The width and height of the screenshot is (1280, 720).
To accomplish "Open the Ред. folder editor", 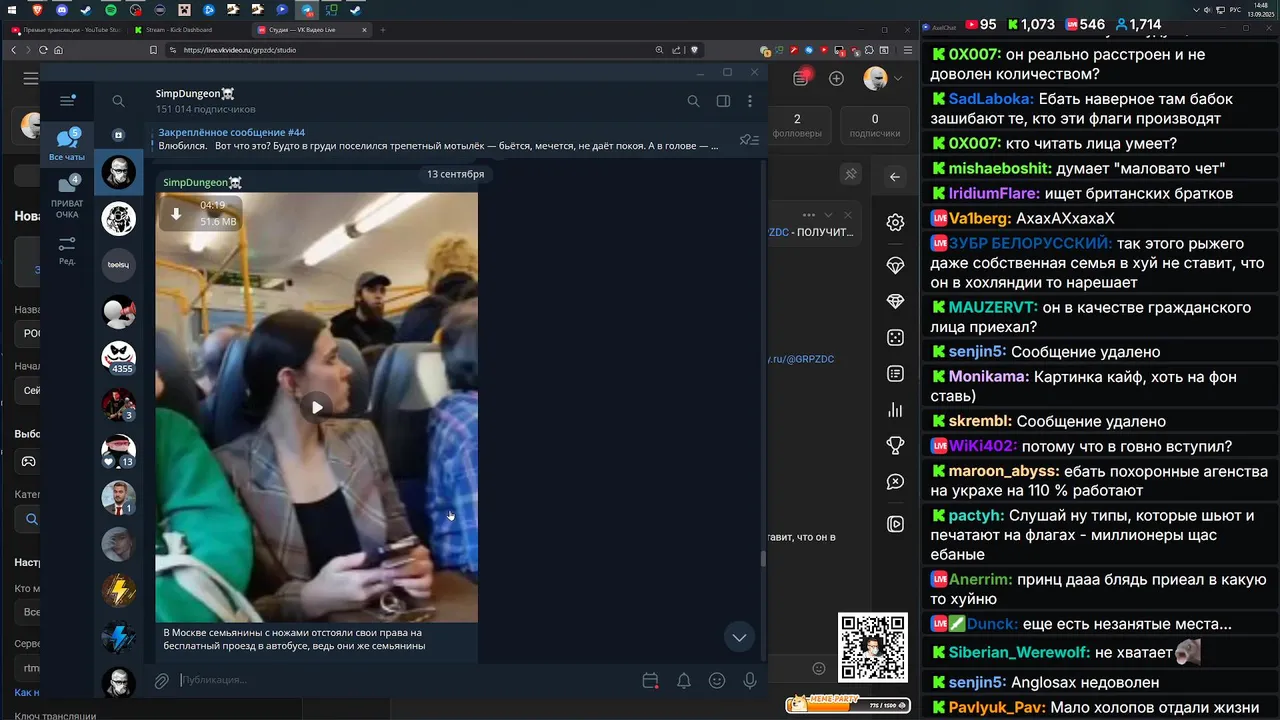I will coord(67,249).
